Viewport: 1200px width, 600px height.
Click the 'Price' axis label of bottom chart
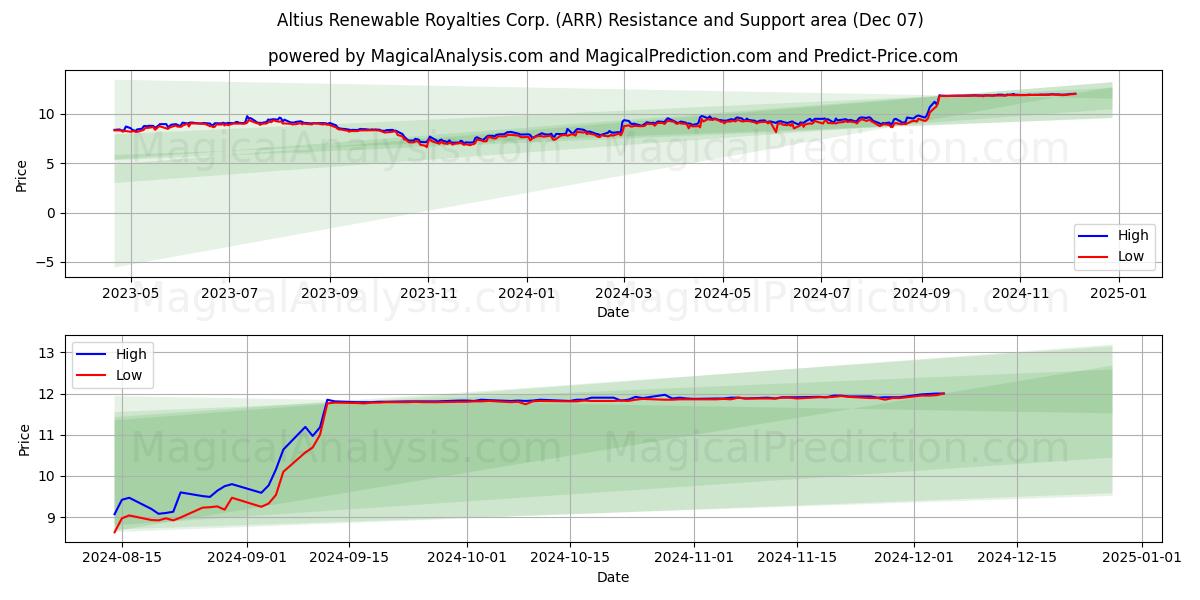click(x=25, y=439)
